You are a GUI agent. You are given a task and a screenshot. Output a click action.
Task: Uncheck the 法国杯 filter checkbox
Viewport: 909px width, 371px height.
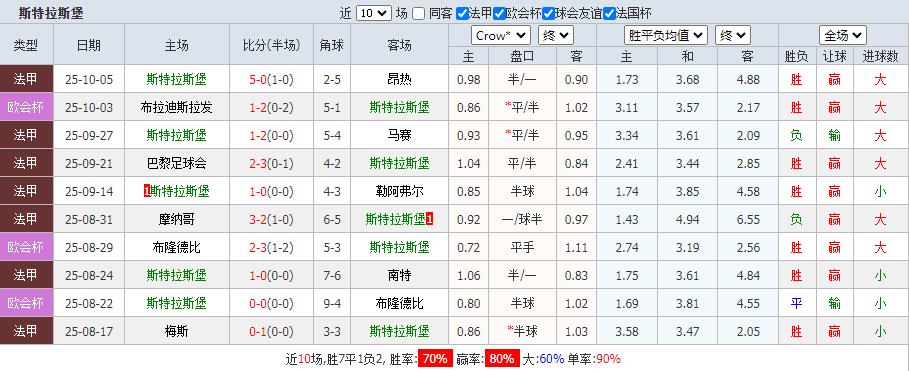pos(609,13)
